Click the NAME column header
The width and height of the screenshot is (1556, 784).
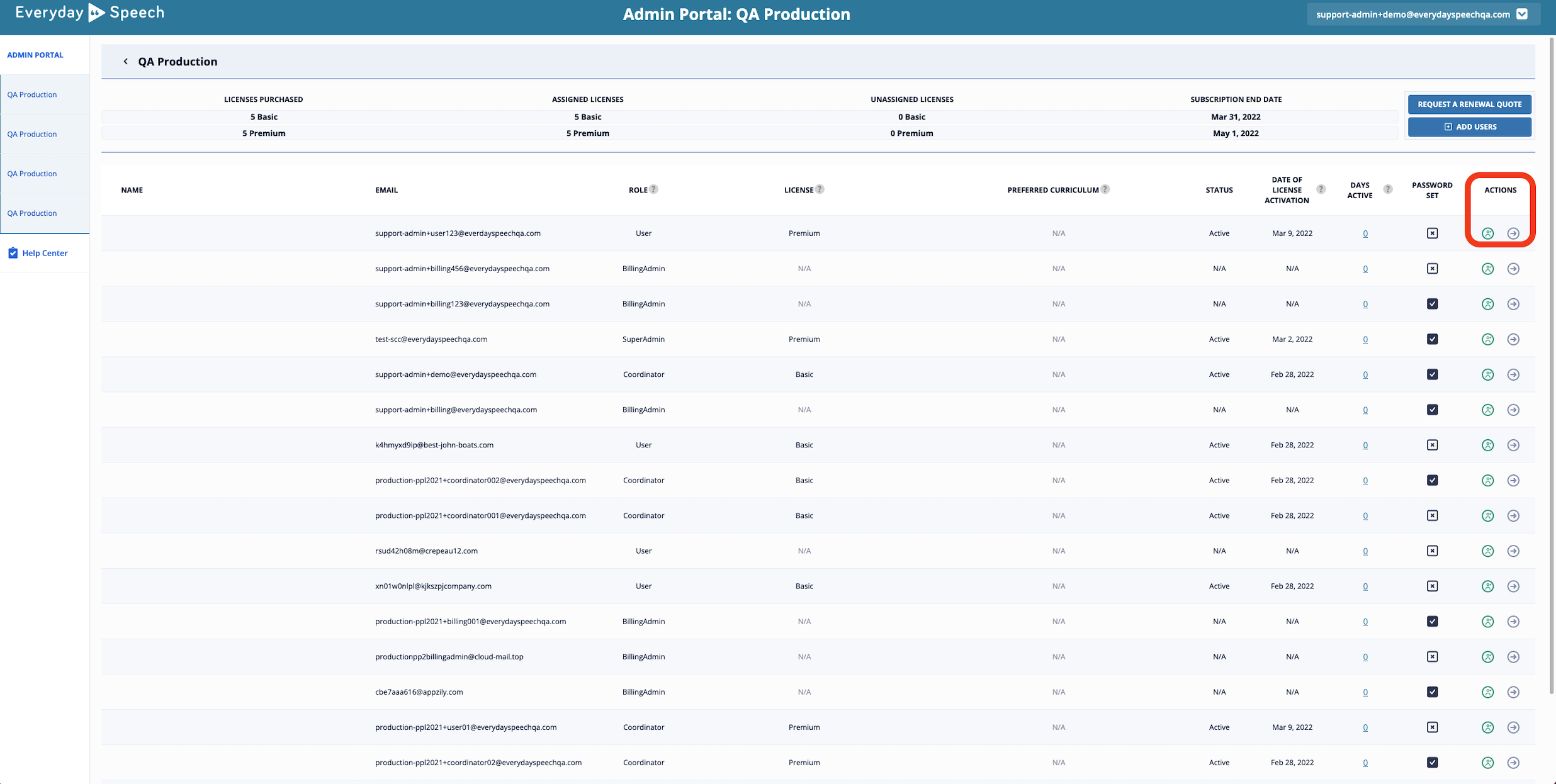(x=132, y=190)
